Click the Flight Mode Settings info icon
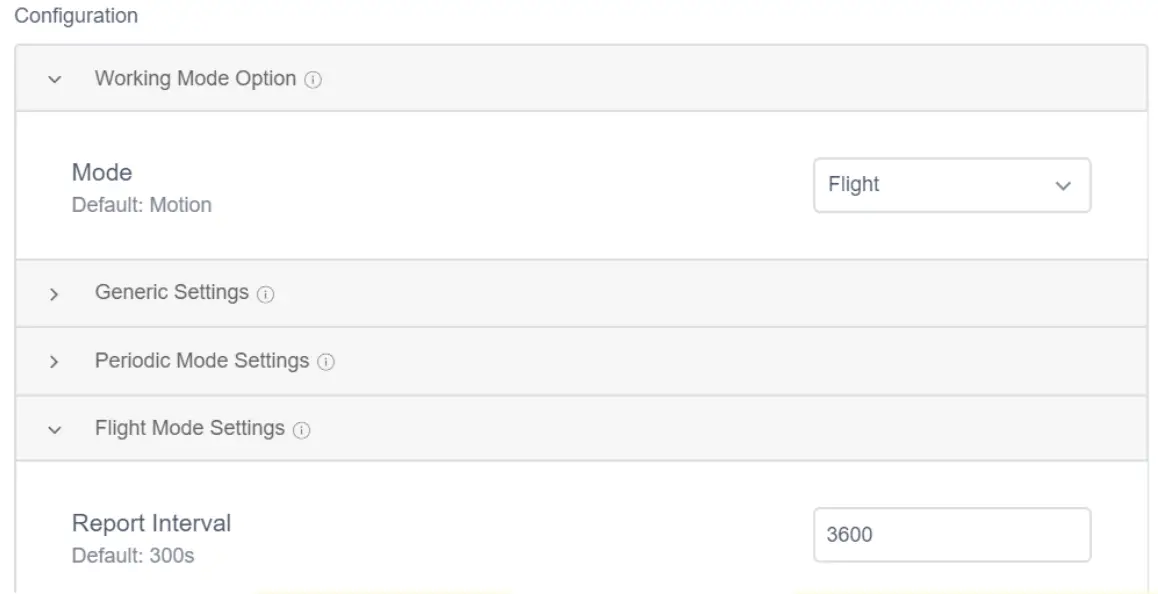Image resolution: width=1158 pixels, height=594 pixels. tap(301, 430)
